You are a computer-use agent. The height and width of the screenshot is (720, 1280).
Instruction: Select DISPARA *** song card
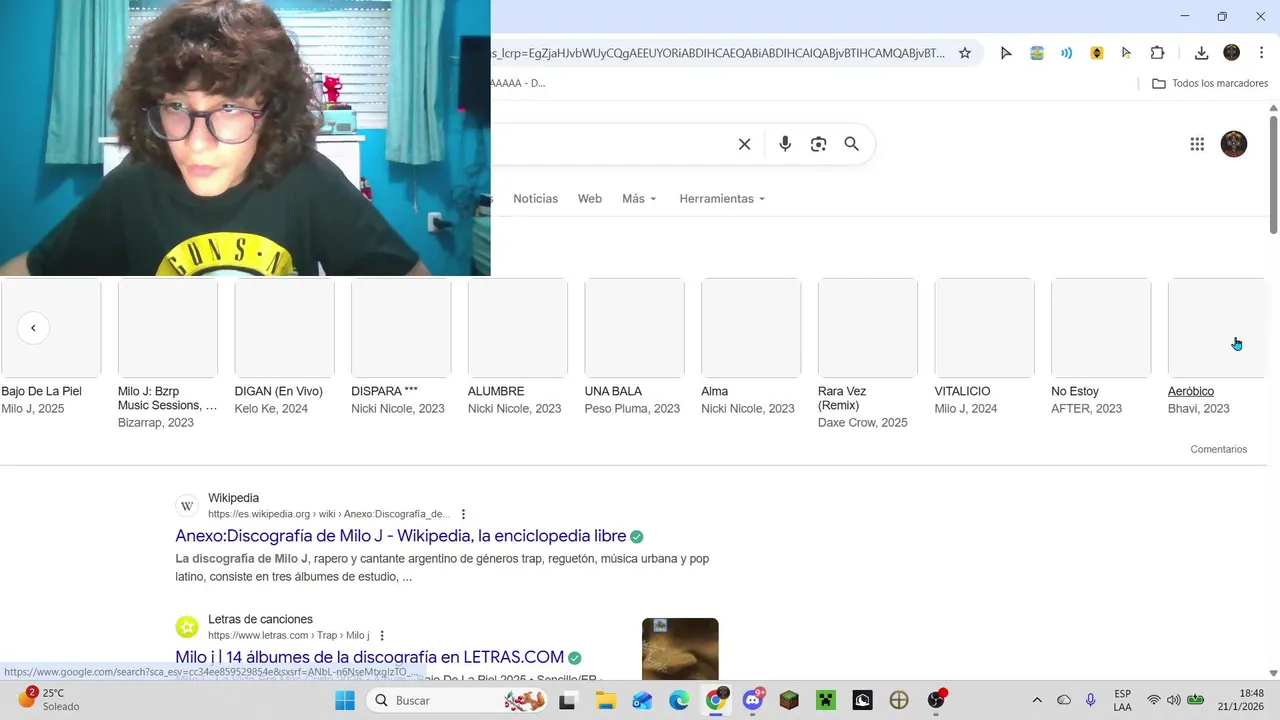click(x=401, y=346)
